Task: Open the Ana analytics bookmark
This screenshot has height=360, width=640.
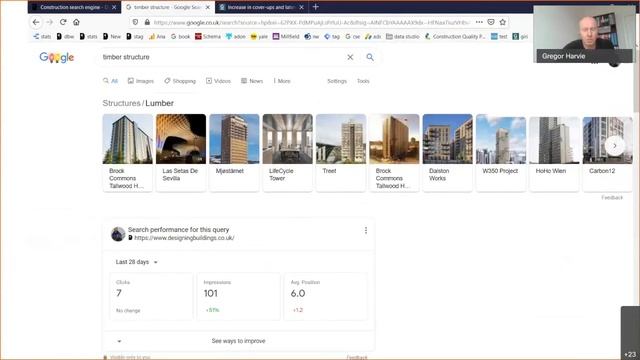Action: tap(157, 36)
